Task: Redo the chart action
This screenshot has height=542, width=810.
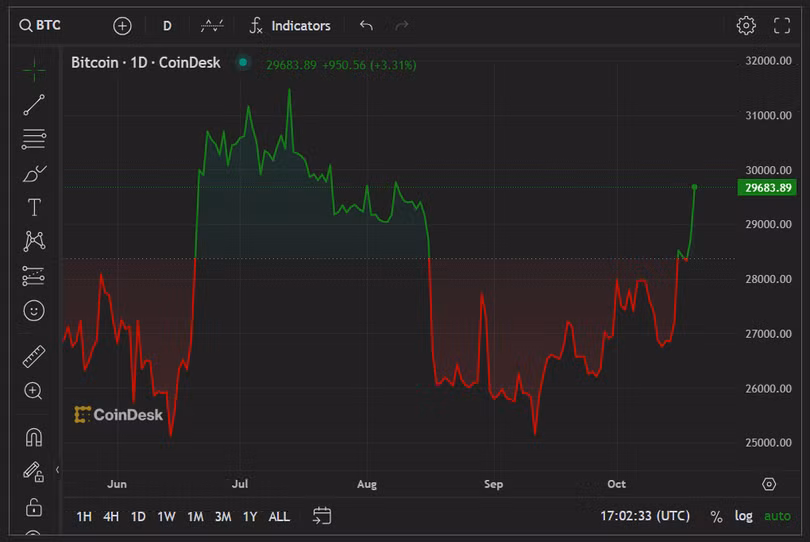Action: pos(401,25)
